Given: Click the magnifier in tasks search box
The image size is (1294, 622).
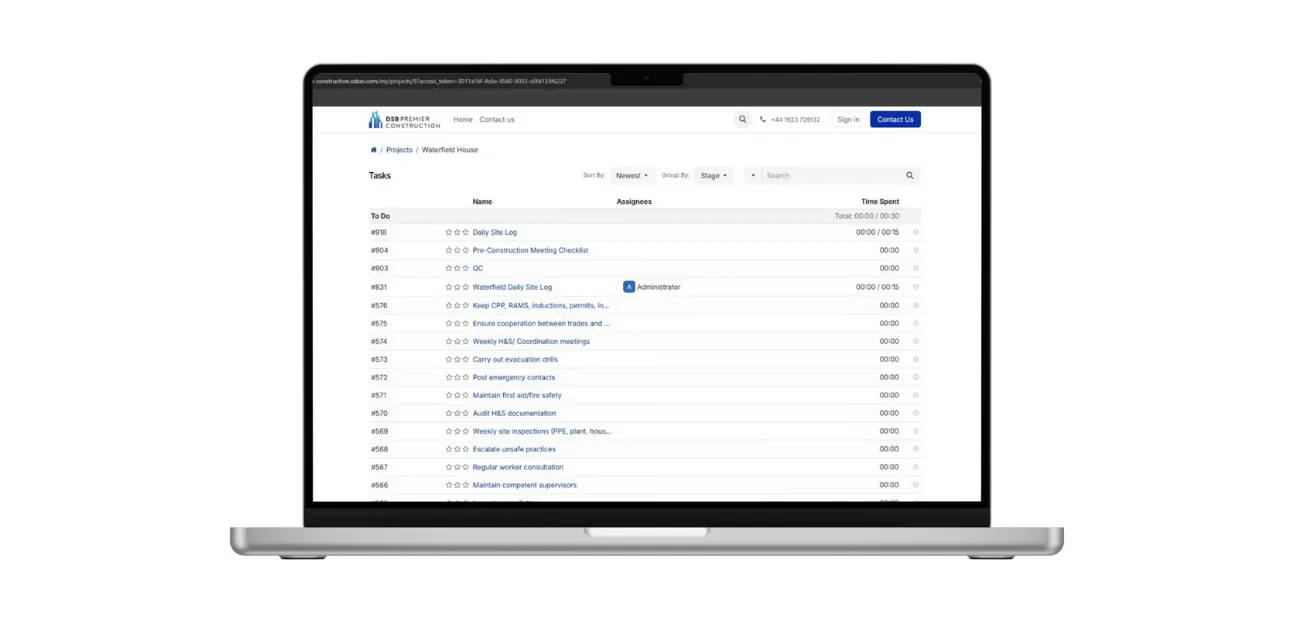Looking at the screenshot, I should 910,176.
